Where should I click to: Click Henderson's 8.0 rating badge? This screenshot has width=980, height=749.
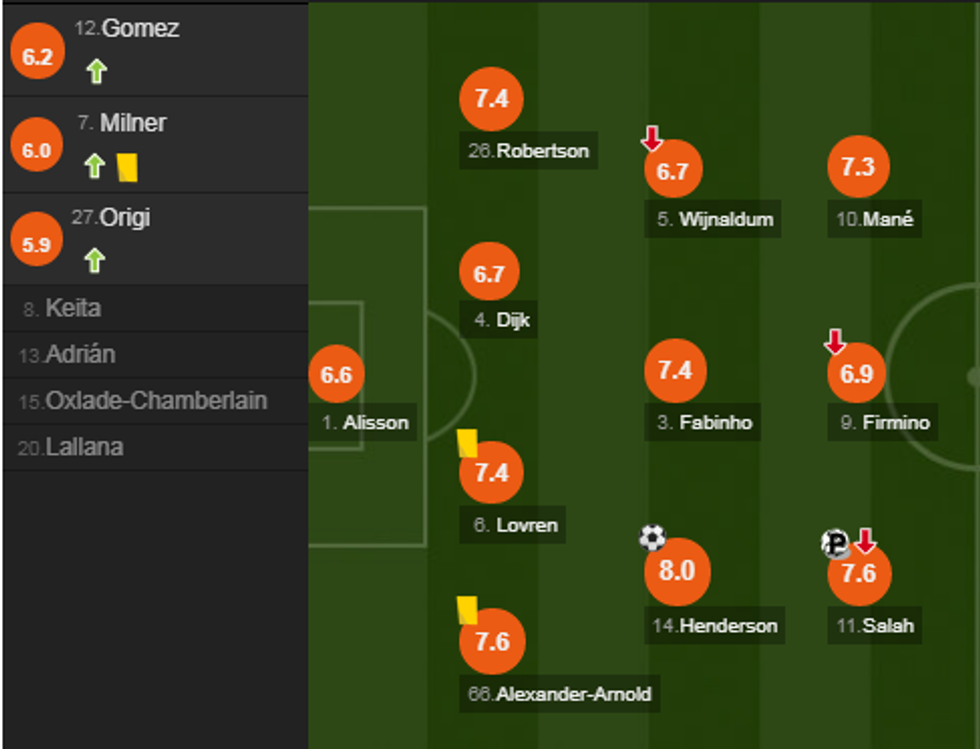677,572
